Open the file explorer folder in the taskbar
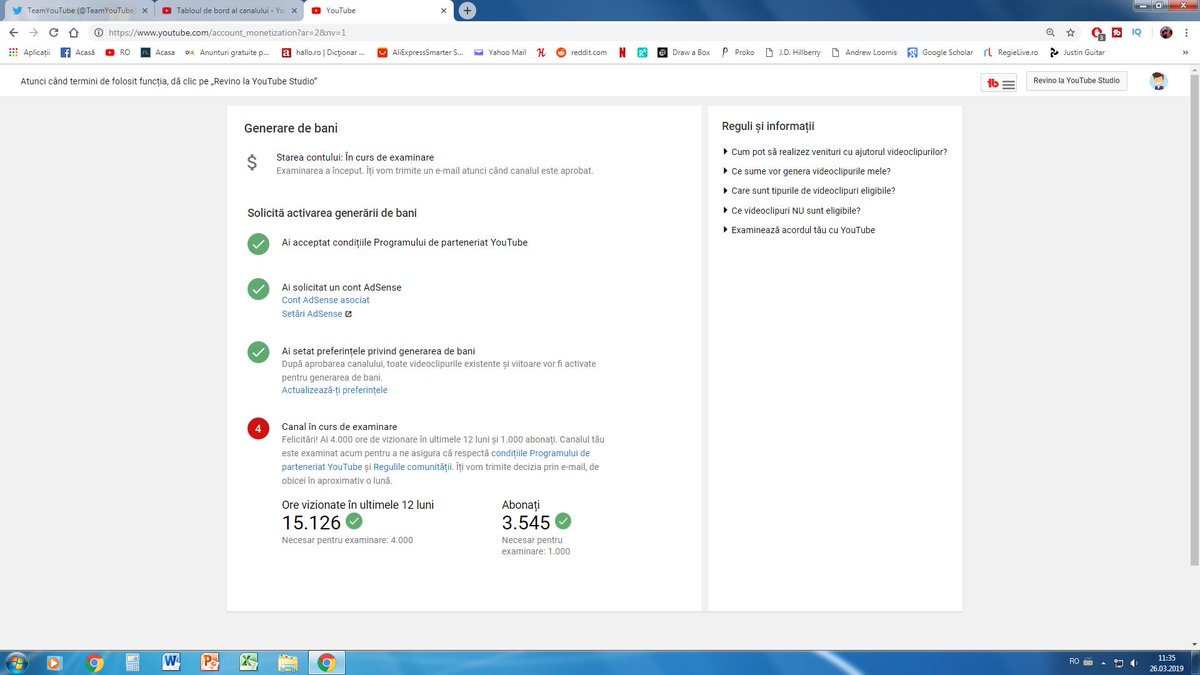Screen dimensions: 1200x675 (287, 662)
